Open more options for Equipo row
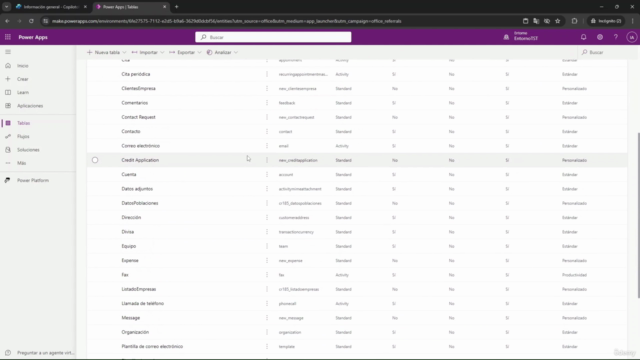Screen dimensions: 640x360 click(267, 246)
